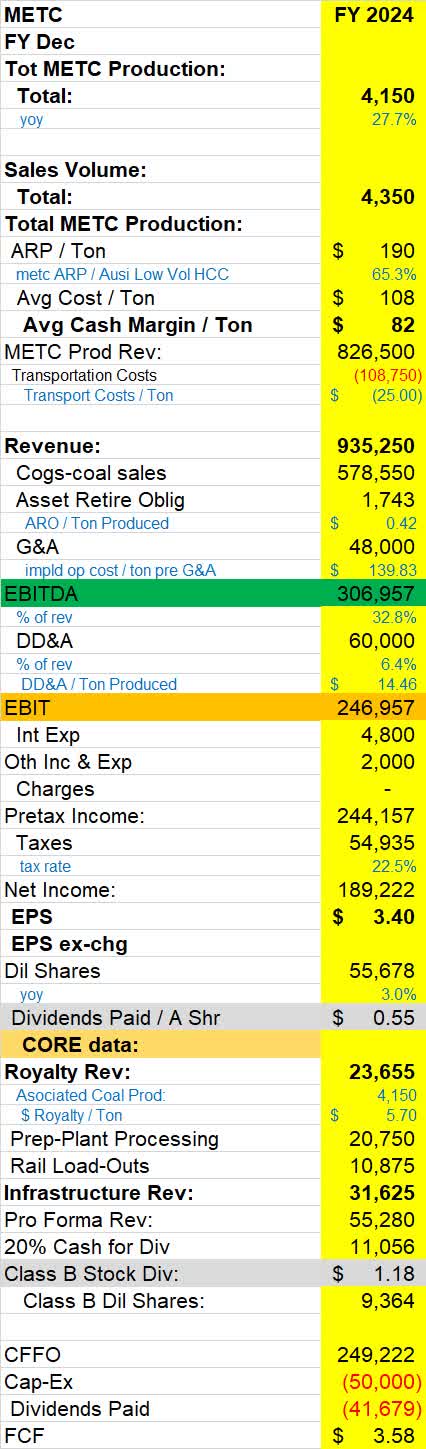Select the FY Dec label cell
The height and width of the screenshot is (1449, 426).
(161, 42)
